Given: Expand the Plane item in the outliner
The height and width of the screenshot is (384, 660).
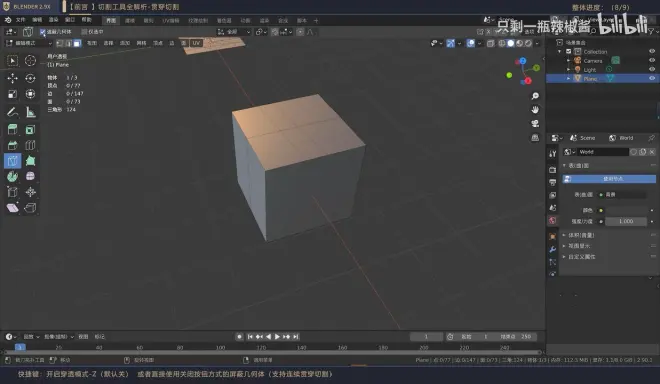Looking at the screenshot, I should [x=568, y=79].
